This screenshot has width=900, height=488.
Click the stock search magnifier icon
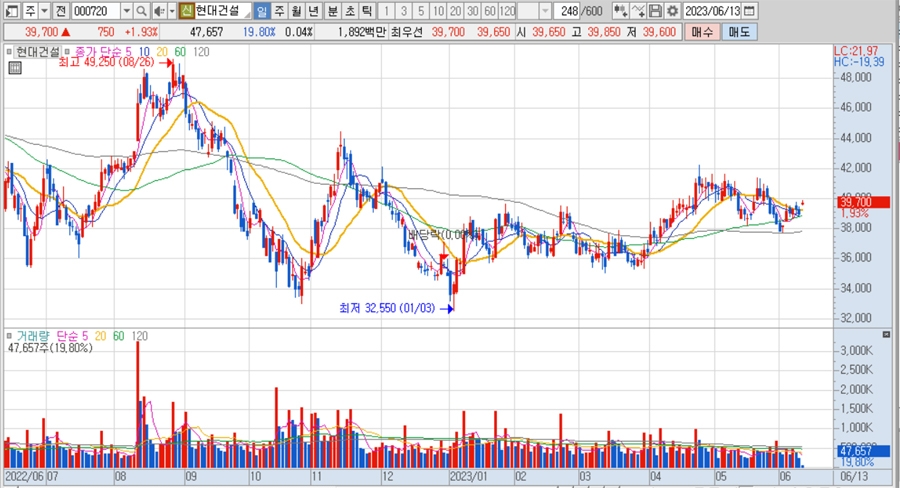point(141,11)
